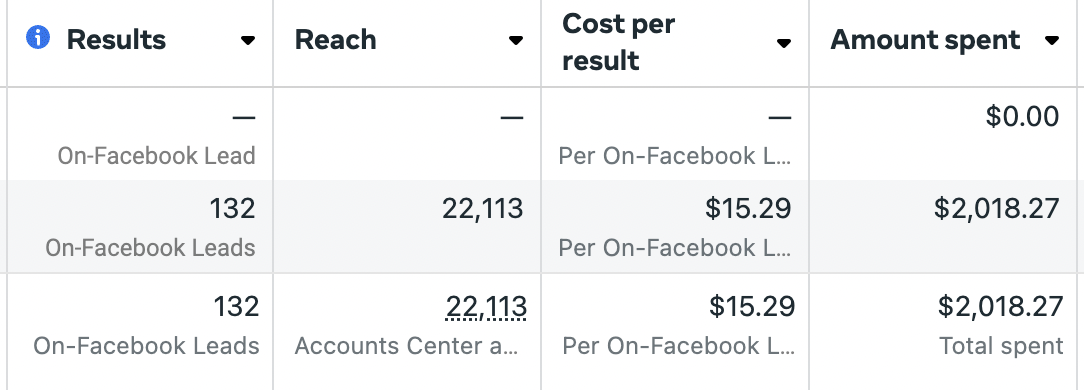Screen dimensions: 1084x390
Task: Click the On-Facebook Lead label in first row
Action: pyautogui.click(x=156, y=156)
